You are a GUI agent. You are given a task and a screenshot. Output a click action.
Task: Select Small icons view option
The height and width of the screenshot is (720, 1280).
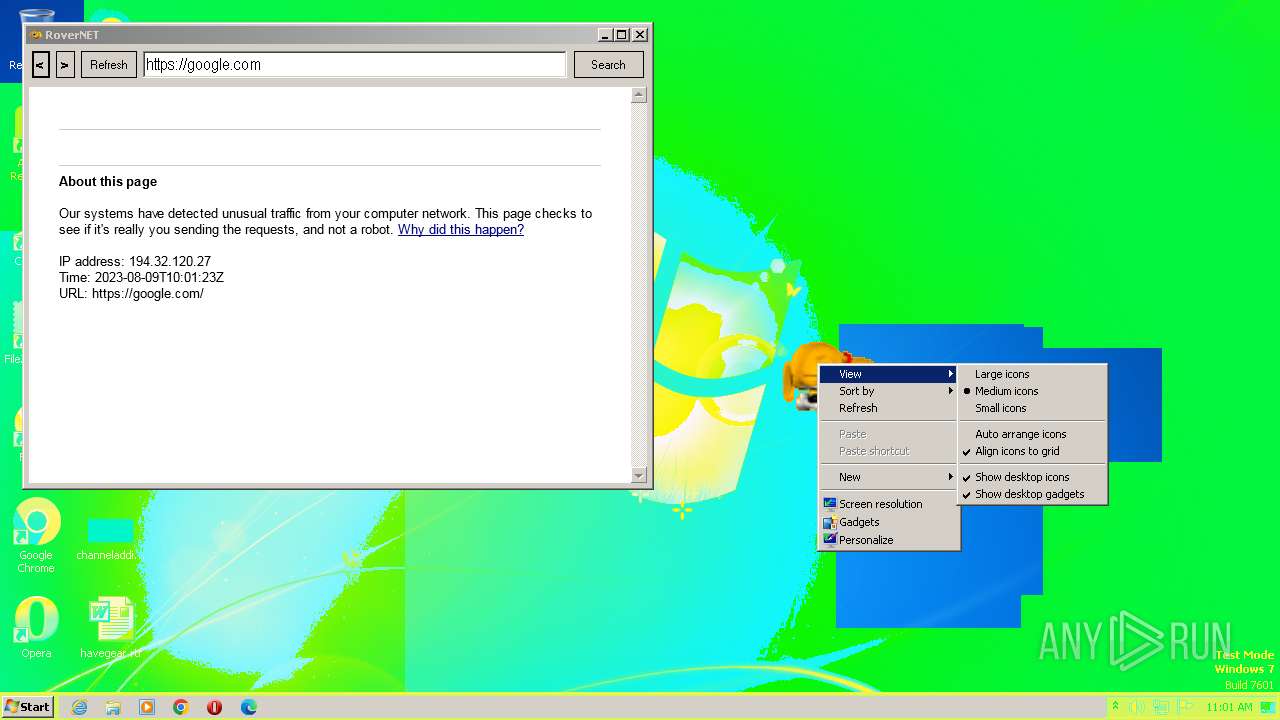point(1032,408)
